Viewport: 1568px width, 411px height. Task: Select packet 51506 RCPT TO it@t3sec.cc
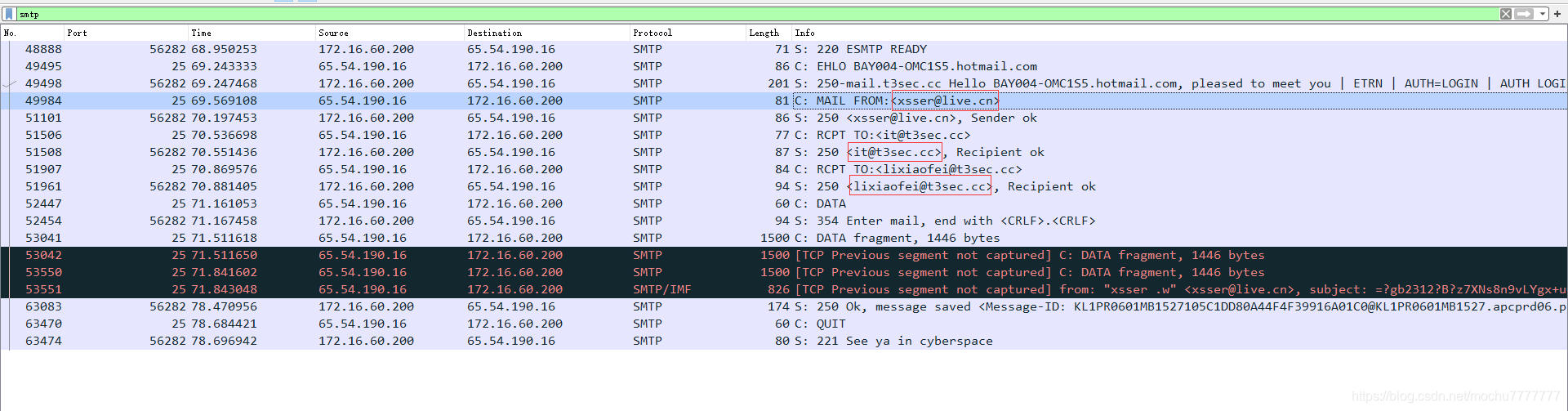[x=784, y=135]
